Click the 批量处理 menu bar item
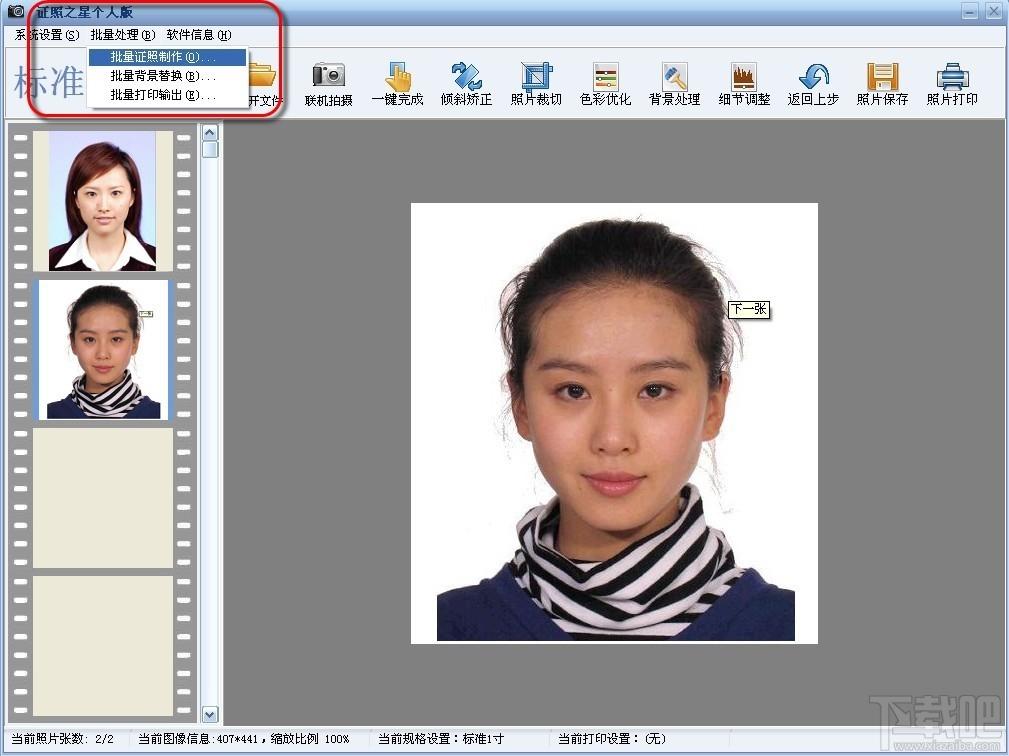This screenshot has width=1009, height=756. [123, 35]
